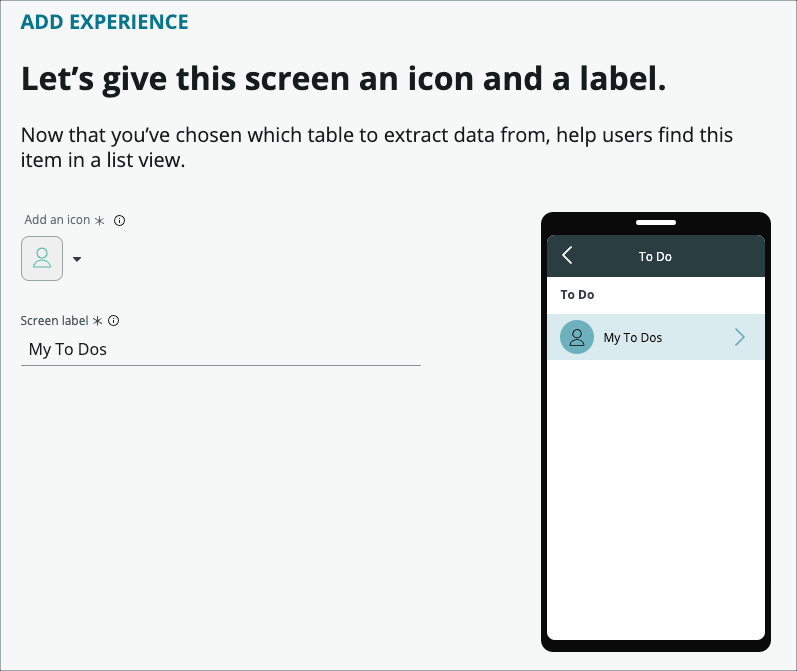
Task: Click the person avatar in preview list
Action: click(577, 338)
